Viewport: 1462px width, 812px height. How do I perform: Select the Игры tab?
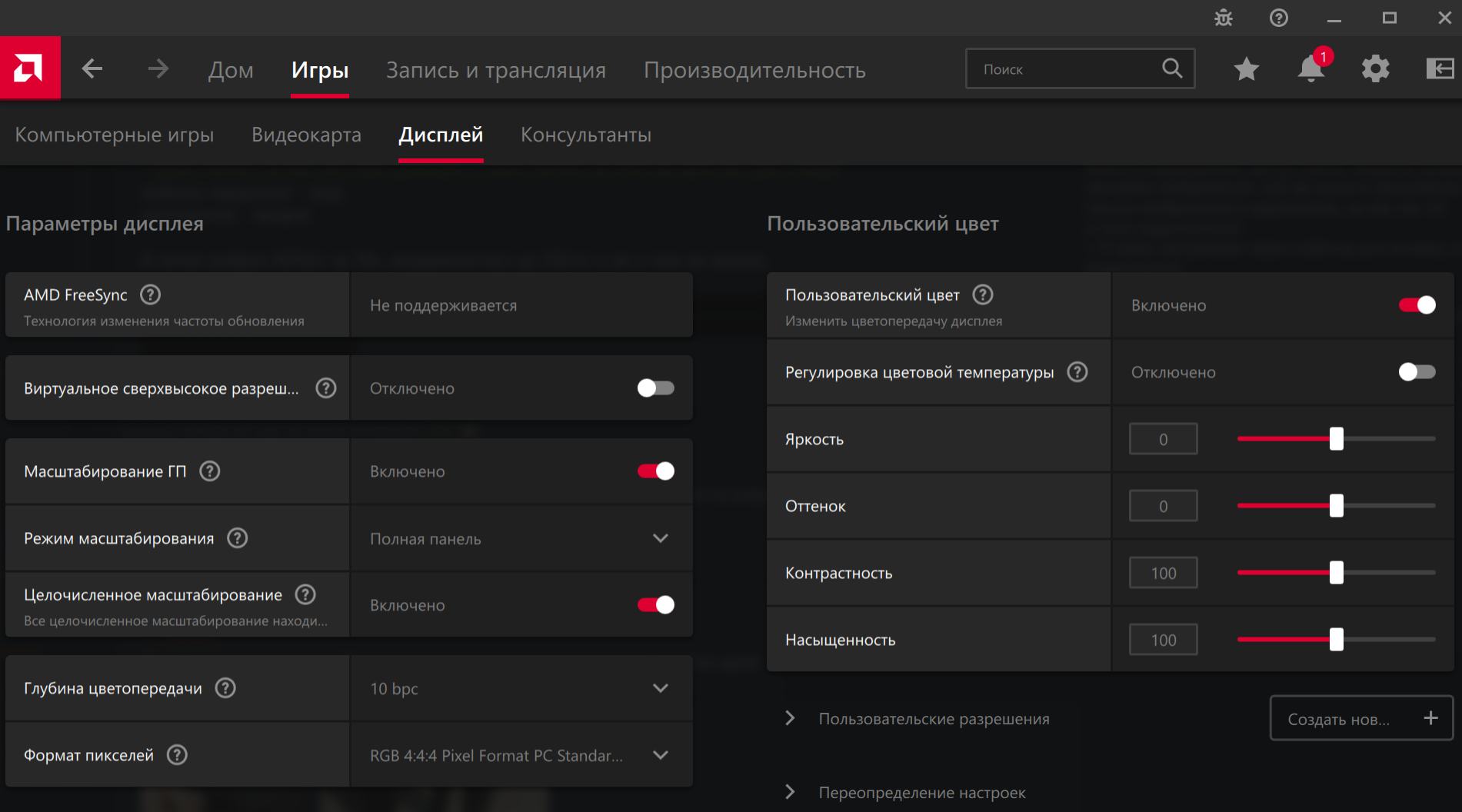[x=320, y=70]
